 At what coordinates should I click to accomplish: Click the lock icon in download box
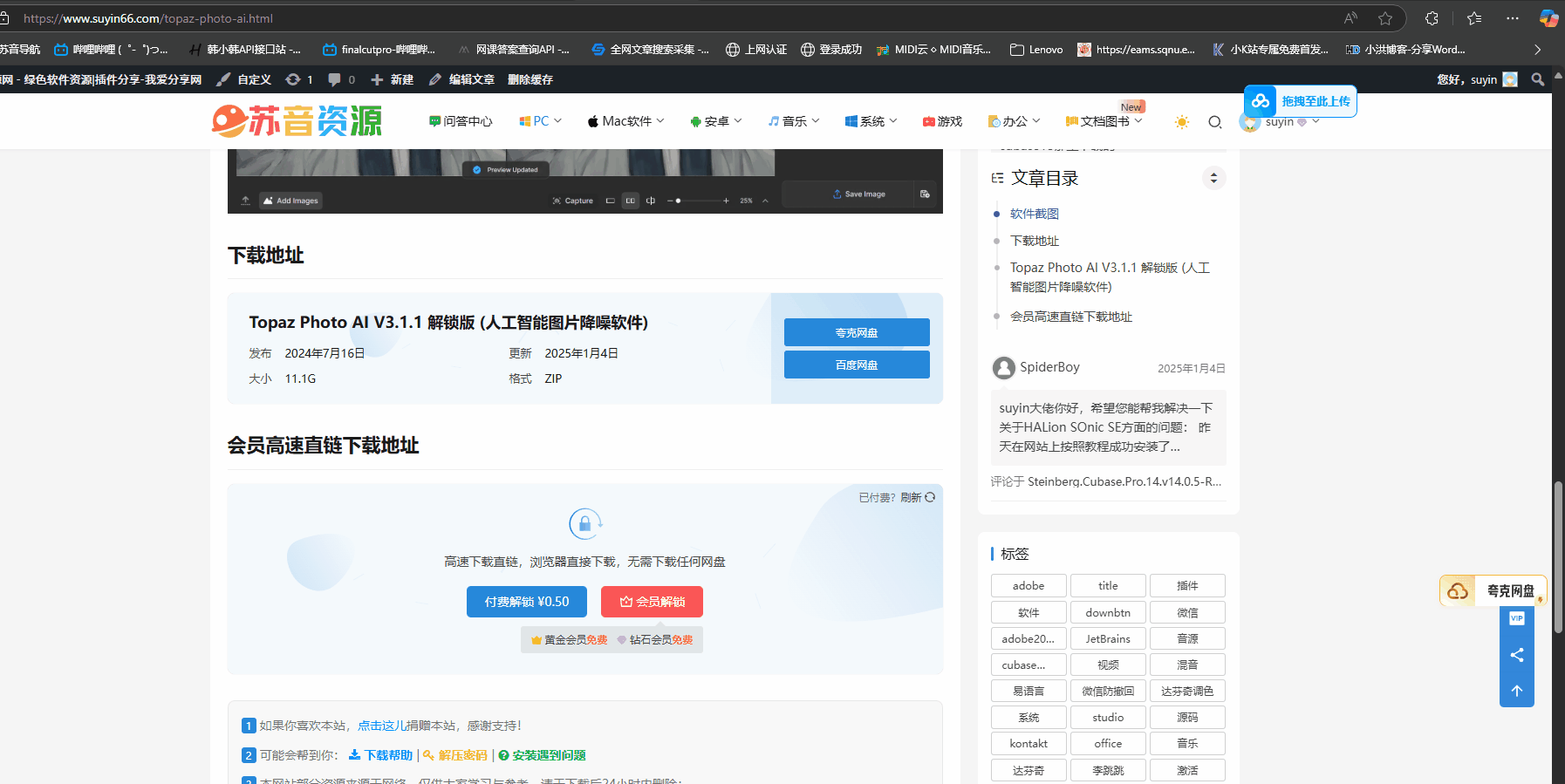585,523
